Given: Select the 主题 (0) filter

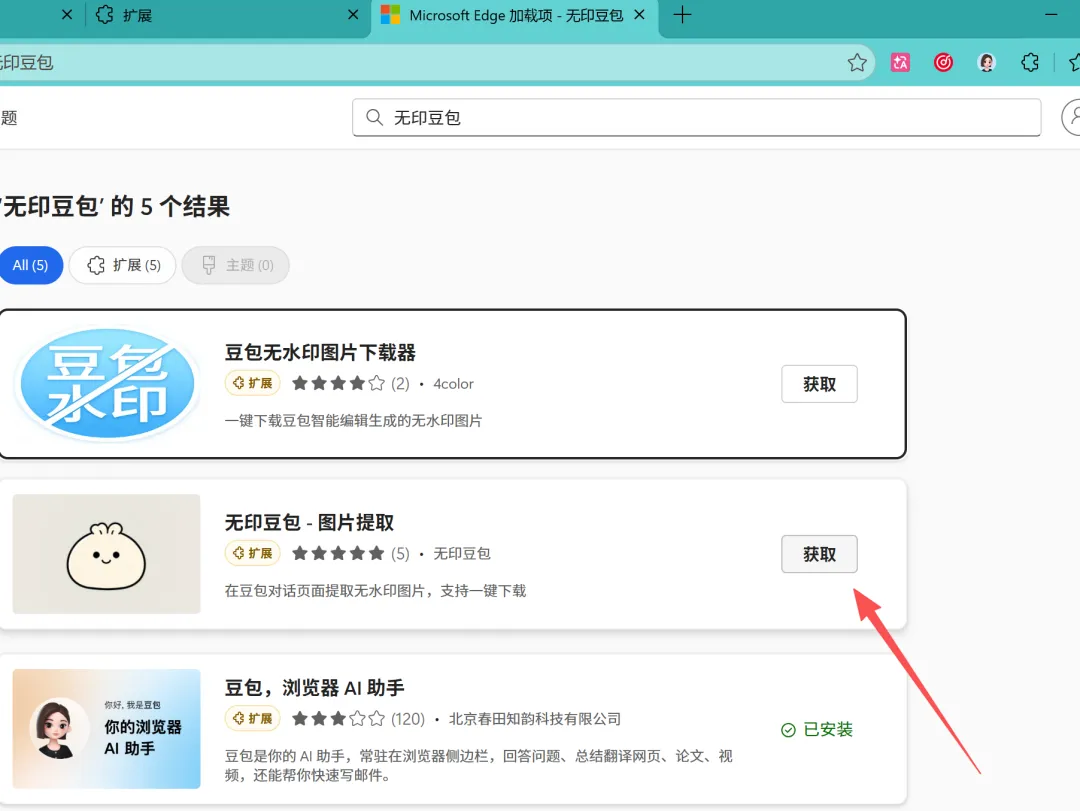Looking at the screenshot, I should (x=236, y=265).
